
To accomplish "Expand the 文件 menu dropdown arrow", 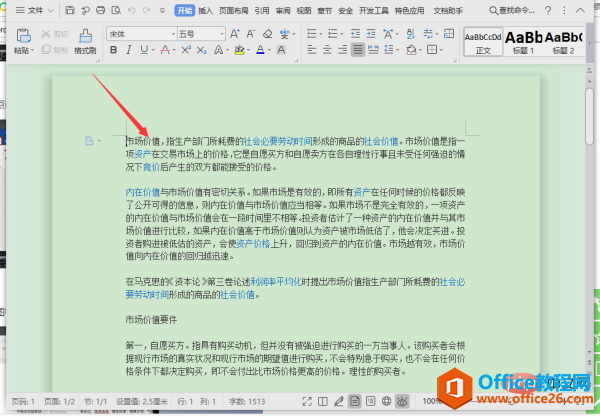I will click(51, 11).
